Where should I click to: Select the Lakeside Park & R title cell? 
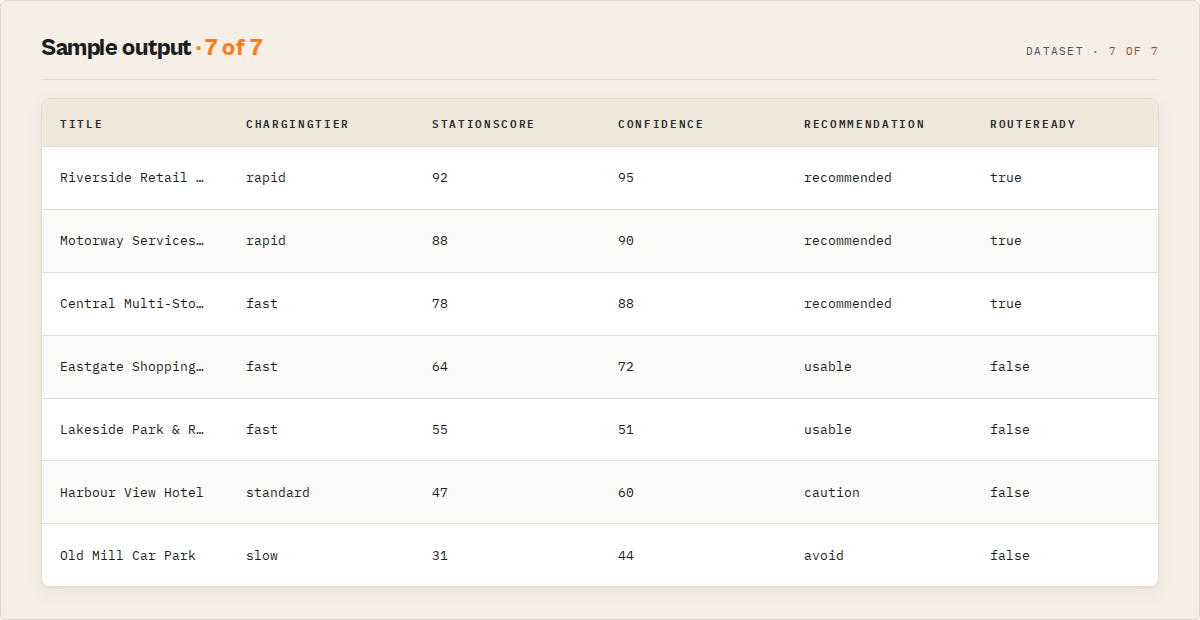(132, 430)
